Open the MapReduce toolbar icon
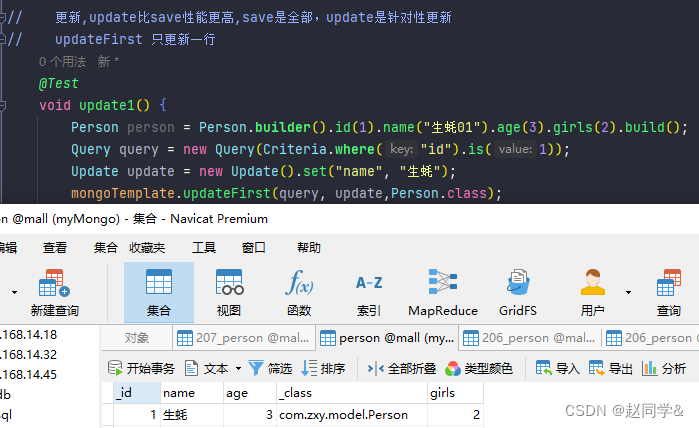The image size is (699, 428). click(x=443, y=292)
